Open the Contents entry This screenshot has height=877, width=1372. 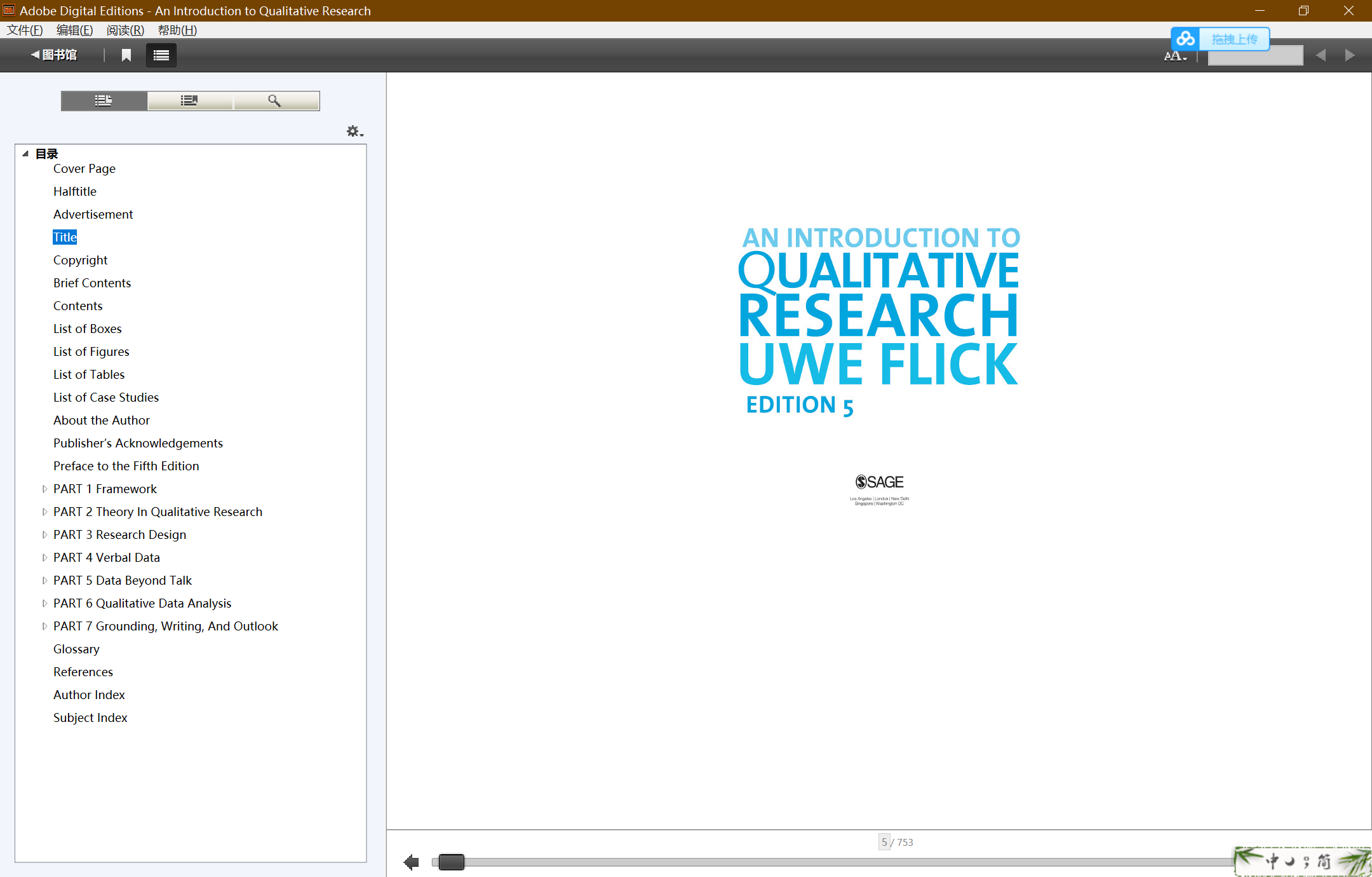[x=78, y=306]
